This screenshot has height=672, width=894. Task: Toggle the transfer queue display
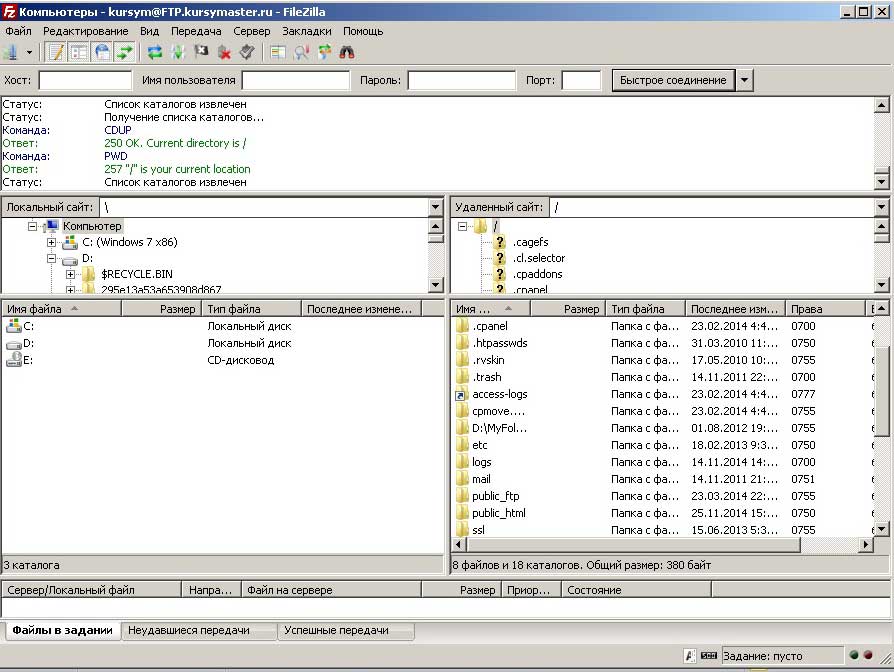(x=124, y=52)
